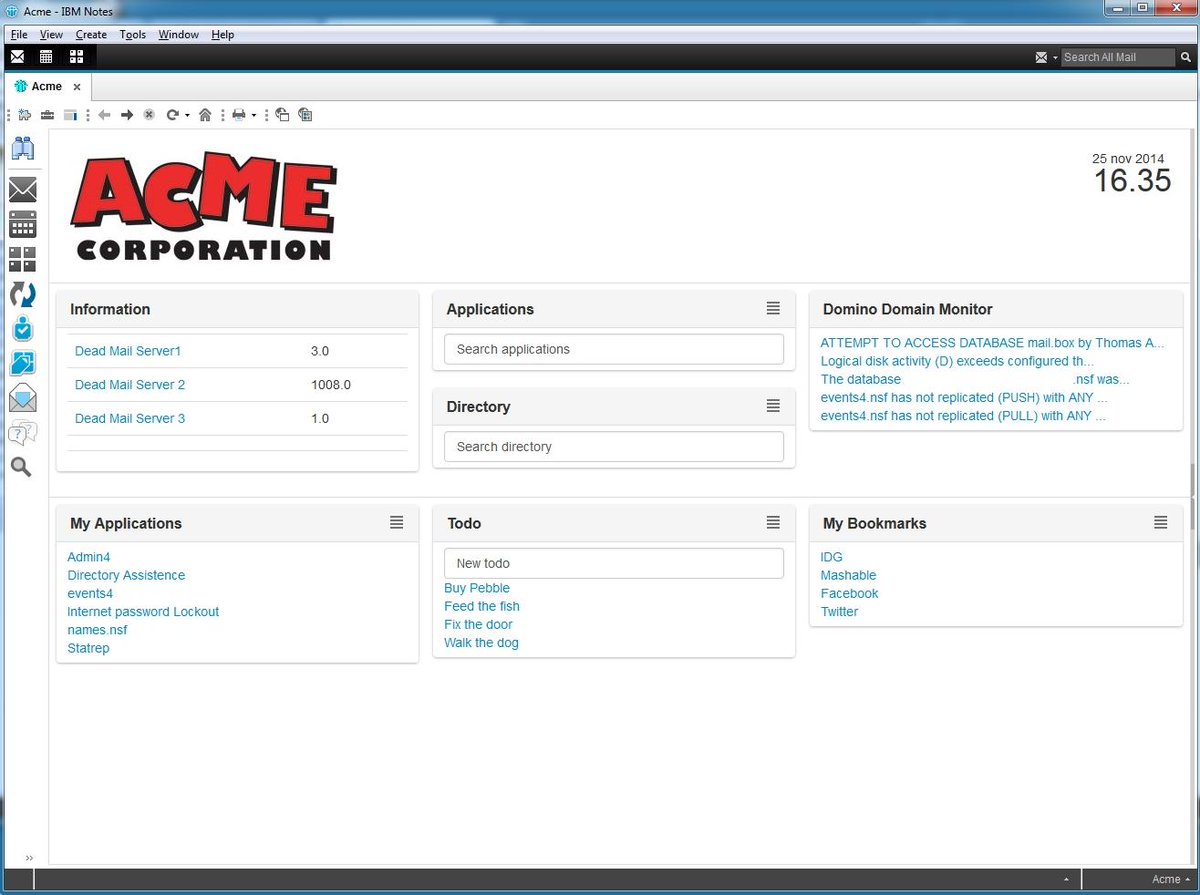Click the magnifying glass icon in the left sidebar
The width and height of the screenshot is (1200, 895).
coord(21,467)
